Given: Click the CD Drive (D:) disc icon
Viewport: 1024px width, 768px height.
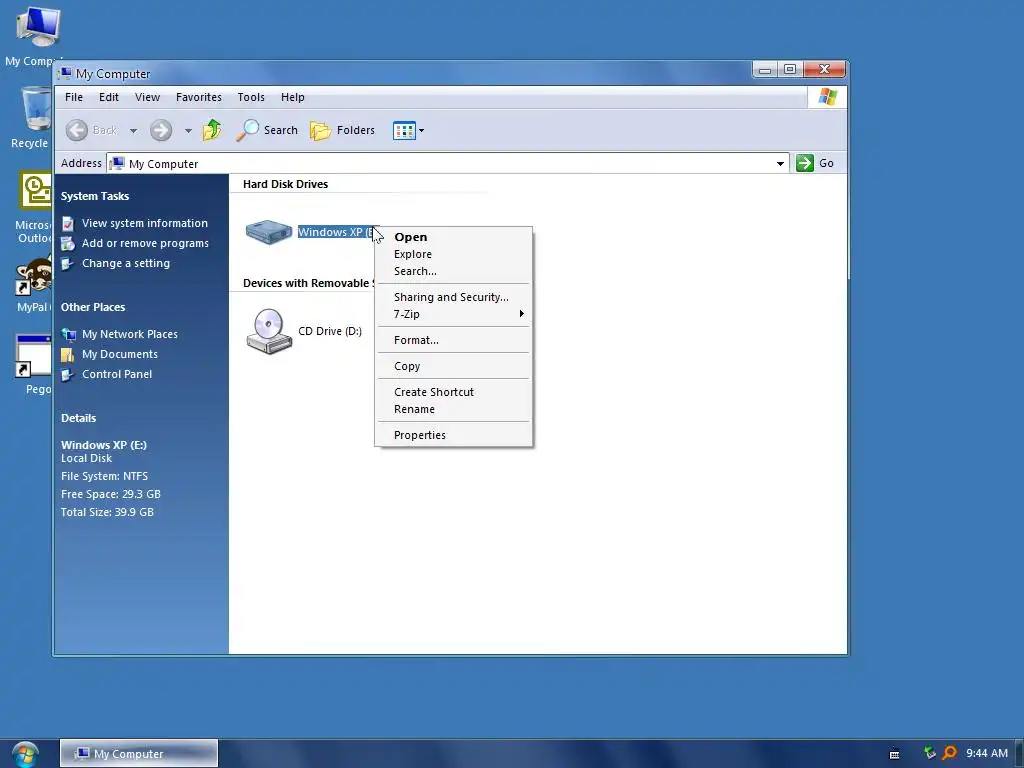Looking at the screenshot, I should pyautogui.click(x=268, y=331).
